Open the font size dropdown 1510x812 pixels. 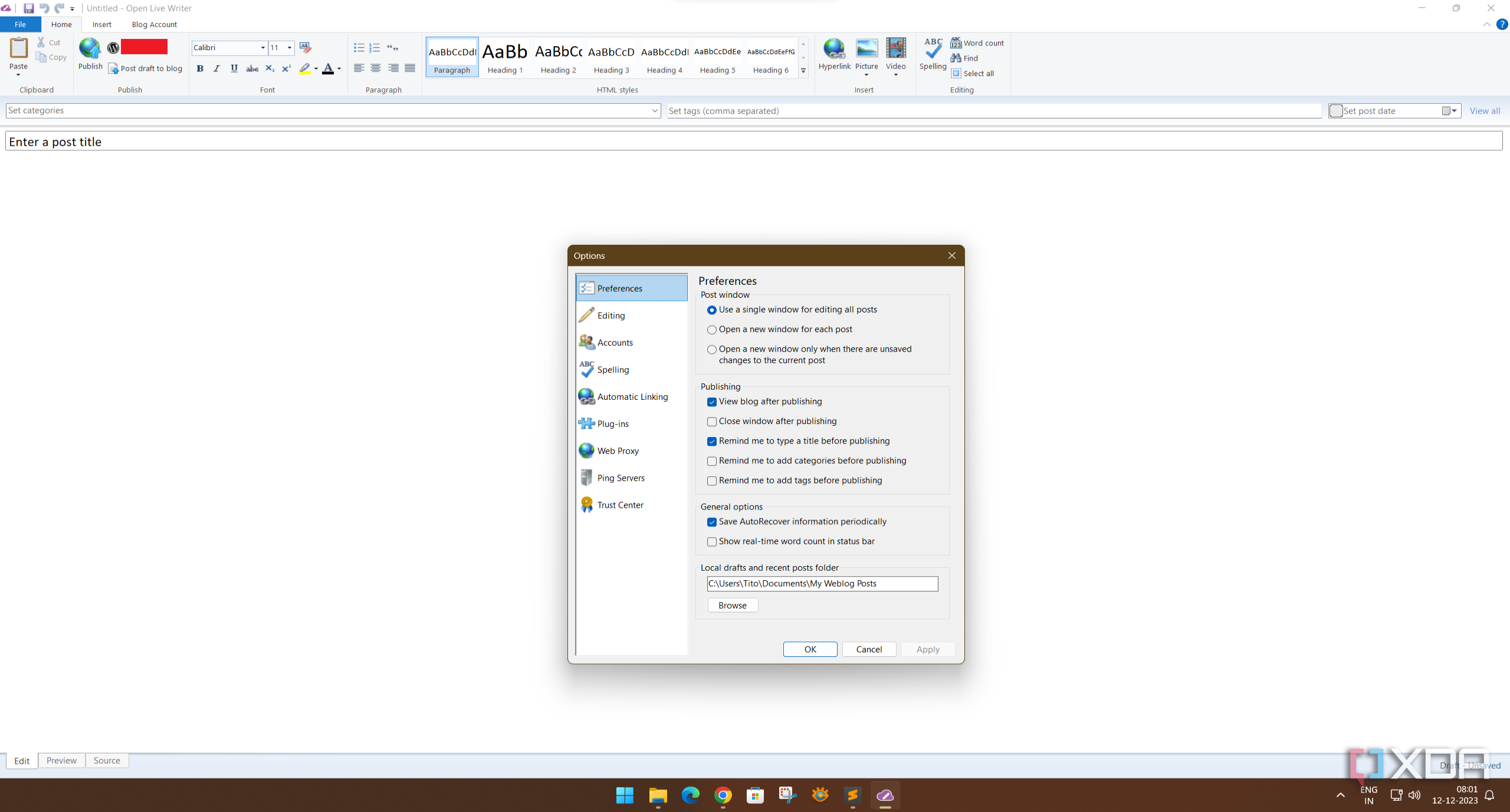pos(289,48)
